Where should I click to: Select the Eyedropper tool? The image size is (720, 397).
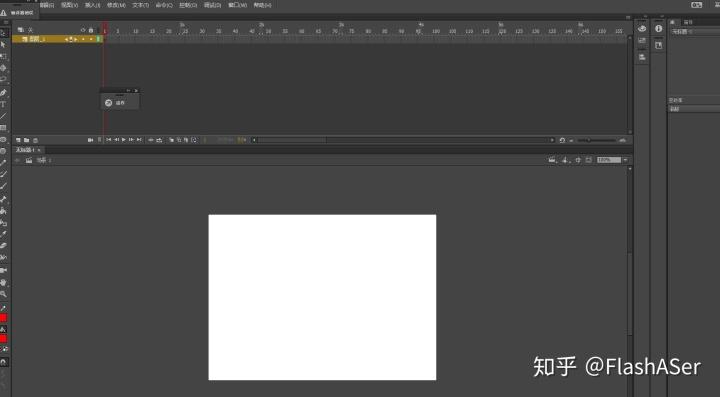pyautogui.click(x=3, y=235)
